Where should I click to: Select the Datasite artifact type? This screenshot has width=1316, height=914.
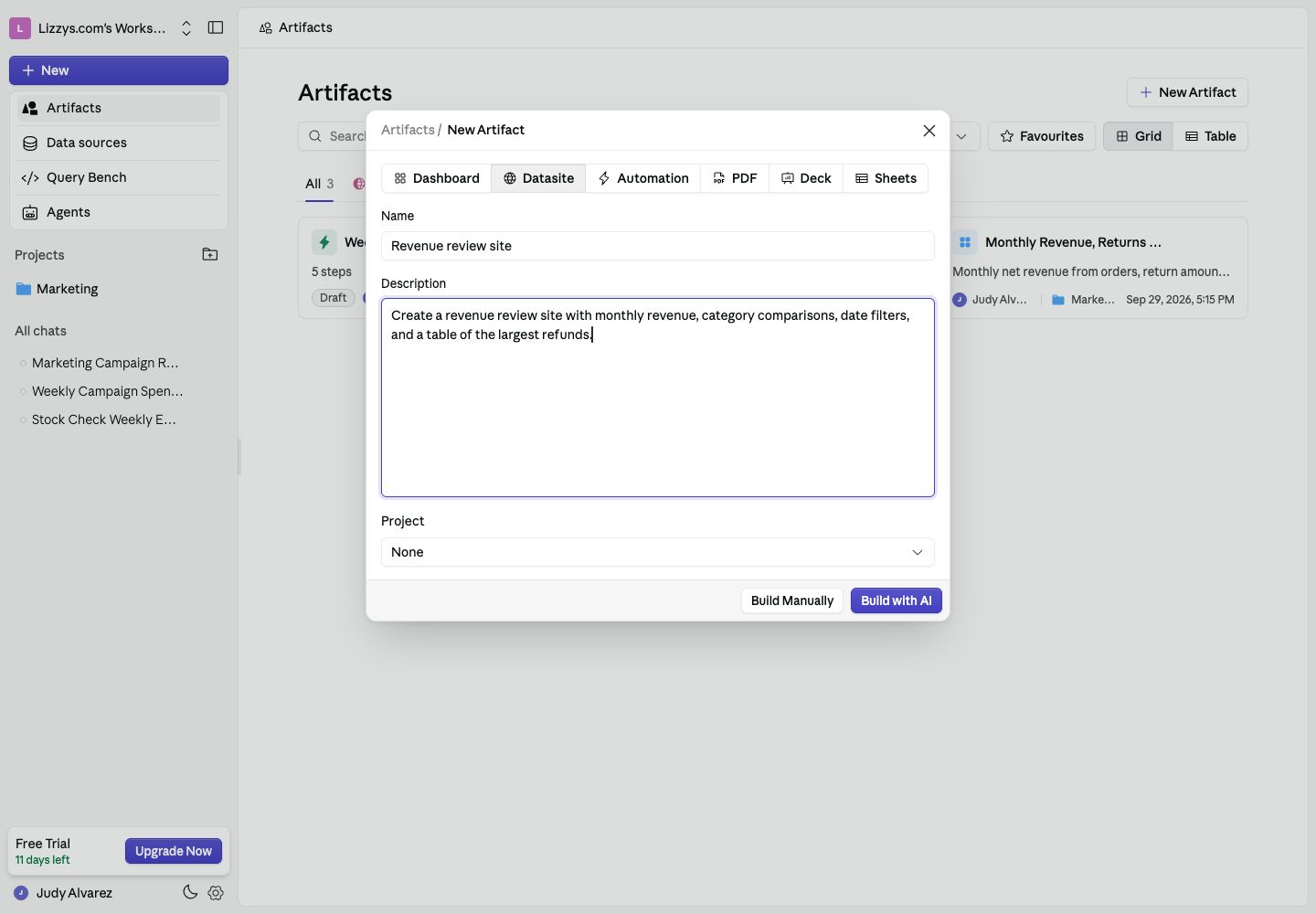[538, 178]
